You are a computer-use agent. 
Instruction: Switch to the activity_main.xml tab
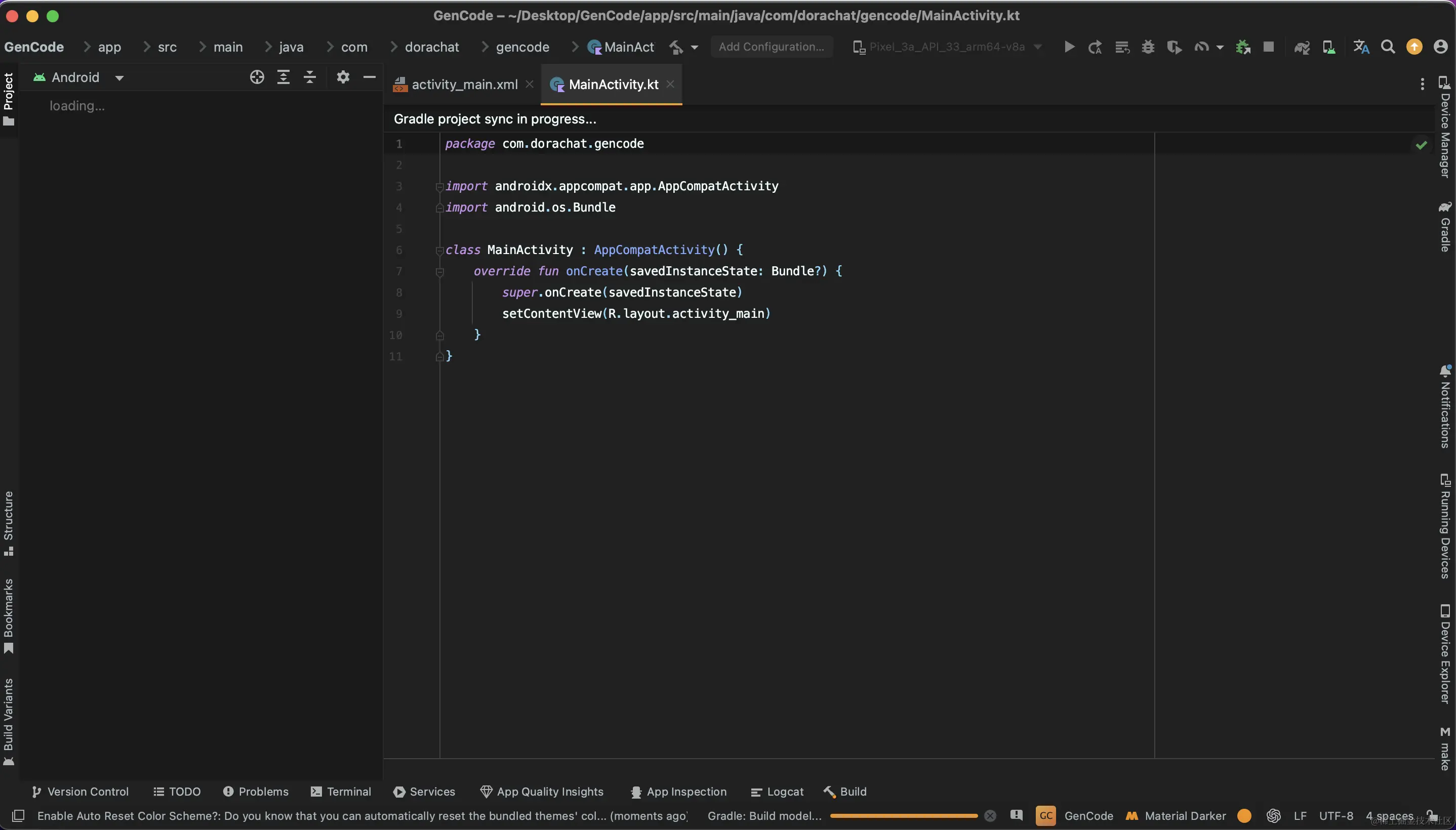pos(464,85)
